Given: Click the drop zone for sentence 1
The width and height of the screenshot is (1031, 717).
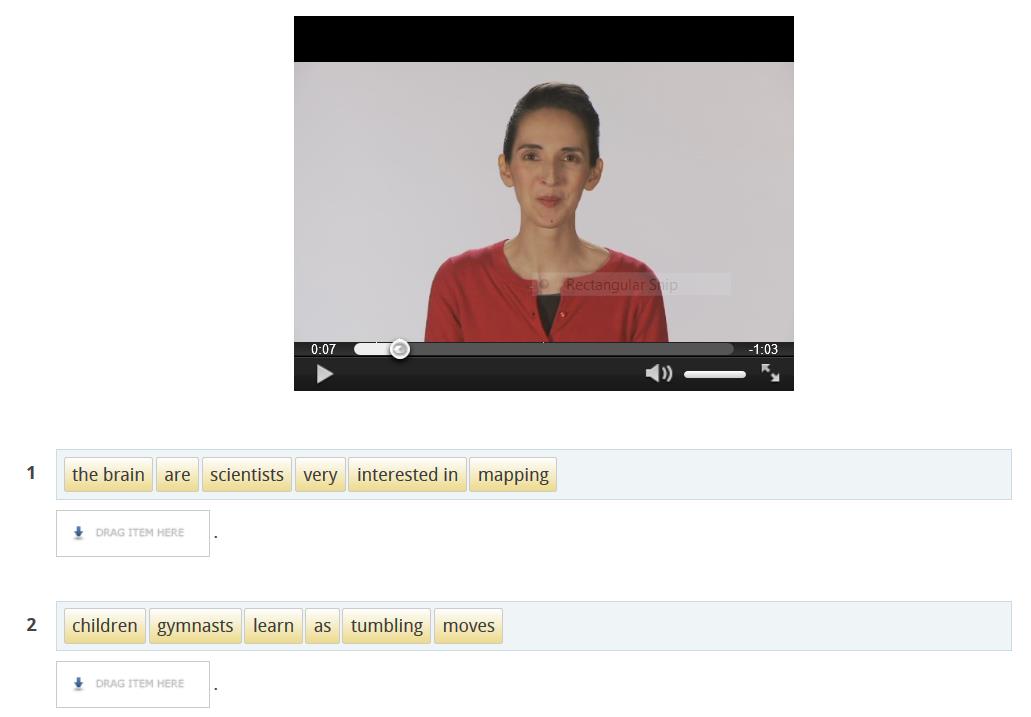Looking at the screenshot, I should [133, 533].
